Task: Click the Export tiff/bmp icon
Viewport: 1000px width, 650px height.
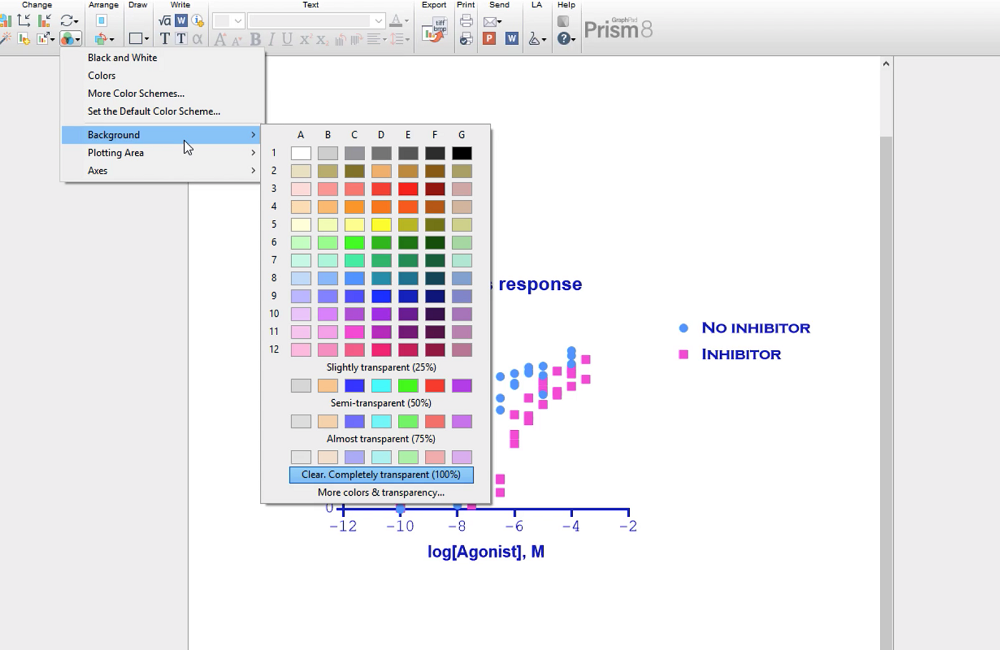Action: (434, 29)
